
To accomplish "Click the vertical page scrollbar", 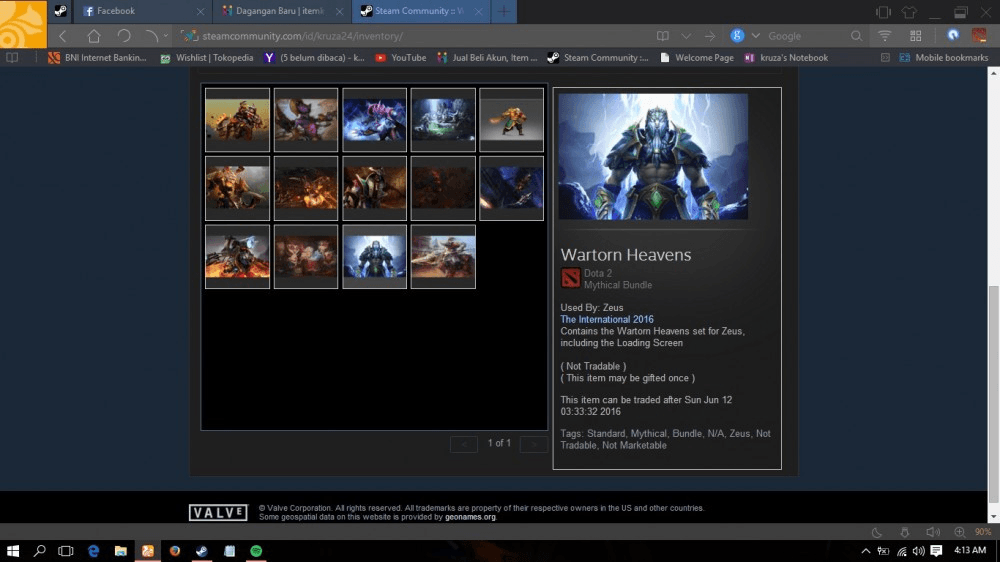I will click(x=994, y=396).
